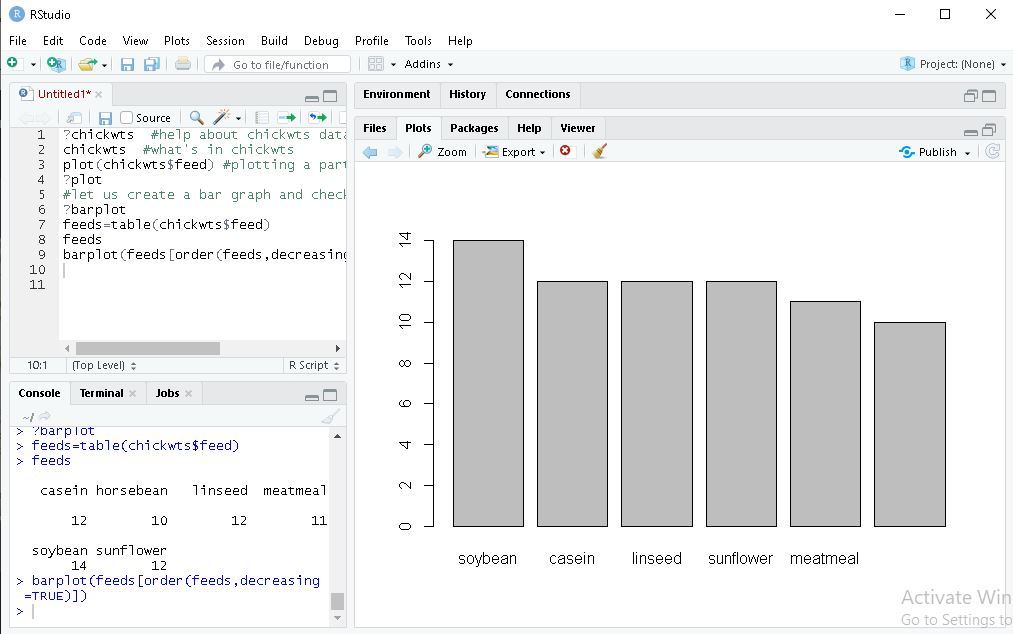Viewport: 1013px width, 634px height.
Task: Run the current line of code
Action: pos(289,117)
